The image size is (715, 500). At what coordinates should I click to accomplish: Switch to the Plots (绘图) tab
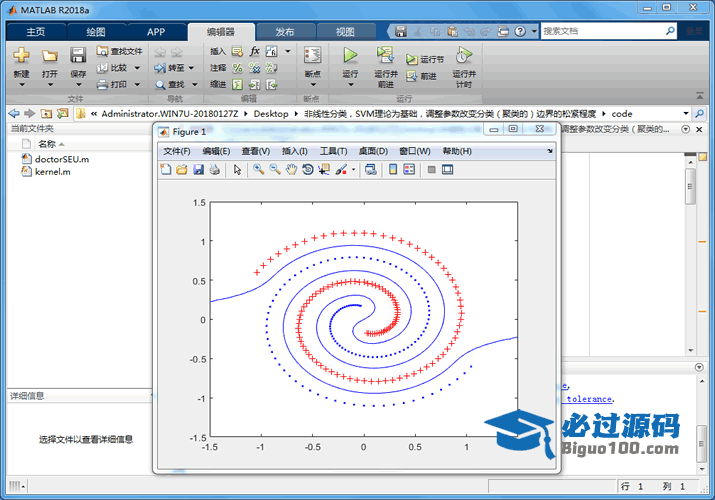[x=96, y=32]
